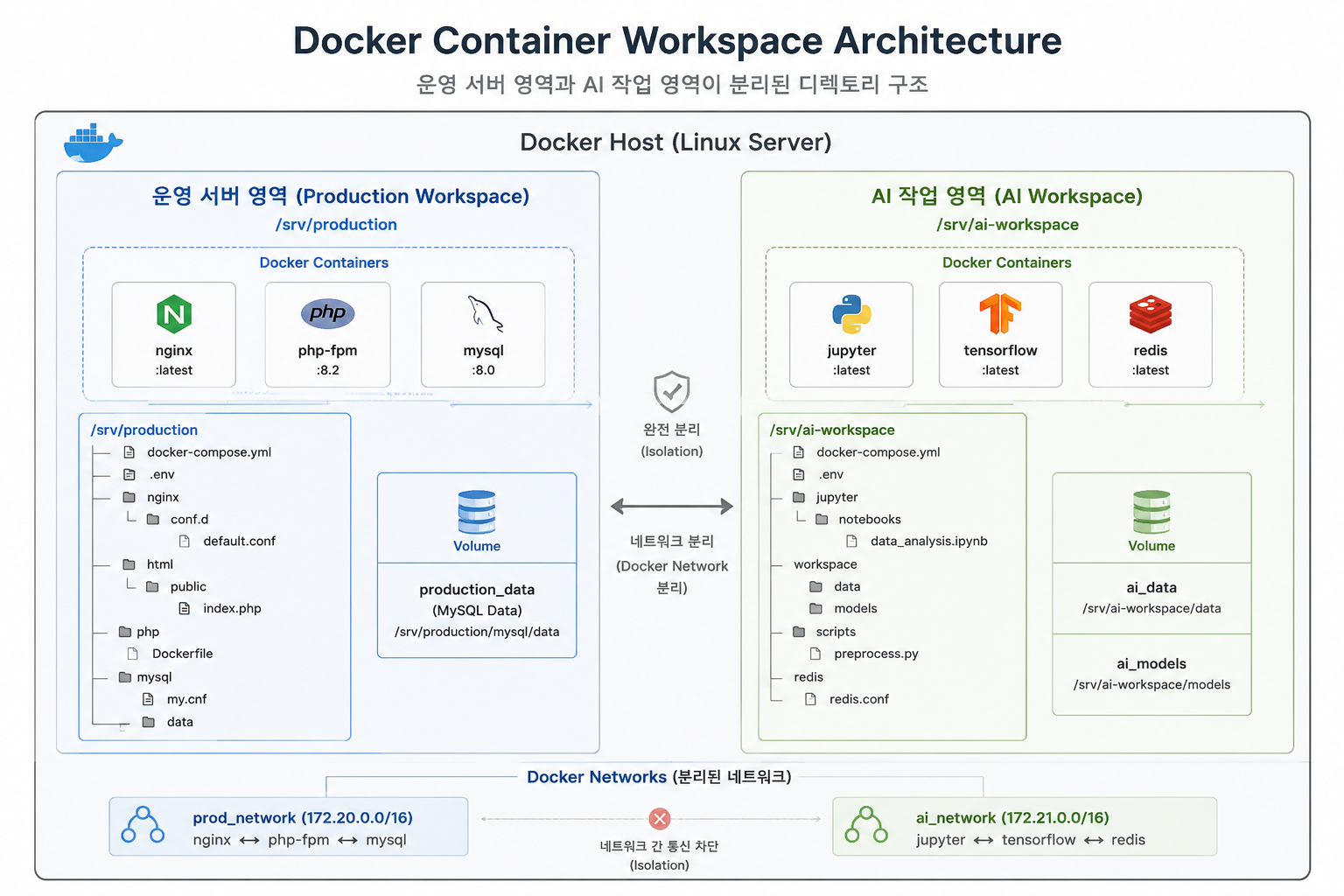
Task: Click the "Docker Container Workspace Architecture" title
Action: [677, 40]
